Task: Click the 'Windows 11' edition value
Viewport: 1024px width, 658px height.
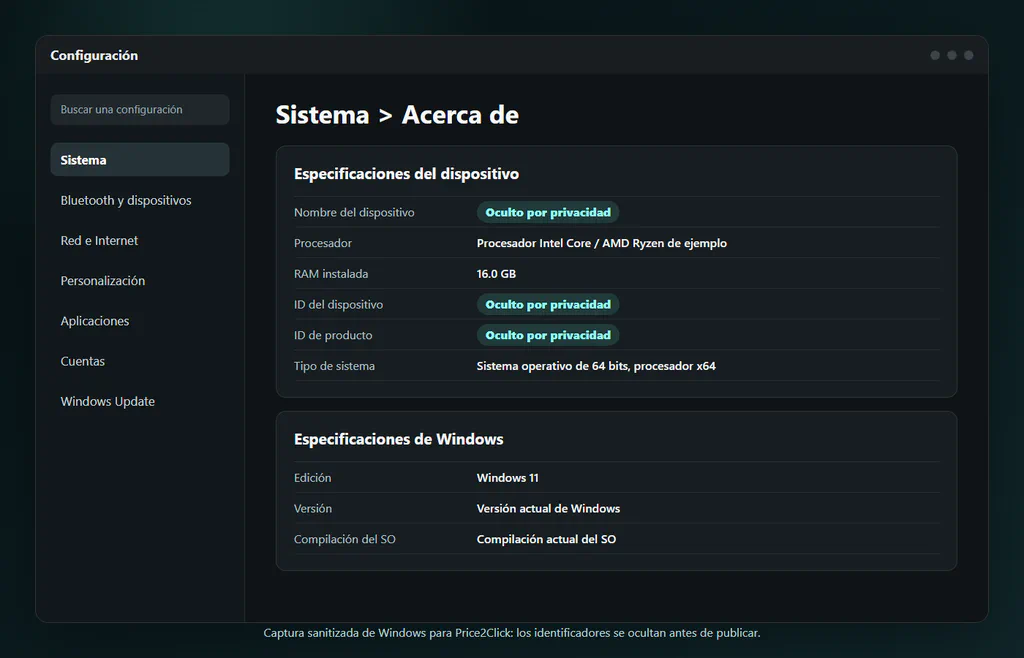Action: coord(507,478)
